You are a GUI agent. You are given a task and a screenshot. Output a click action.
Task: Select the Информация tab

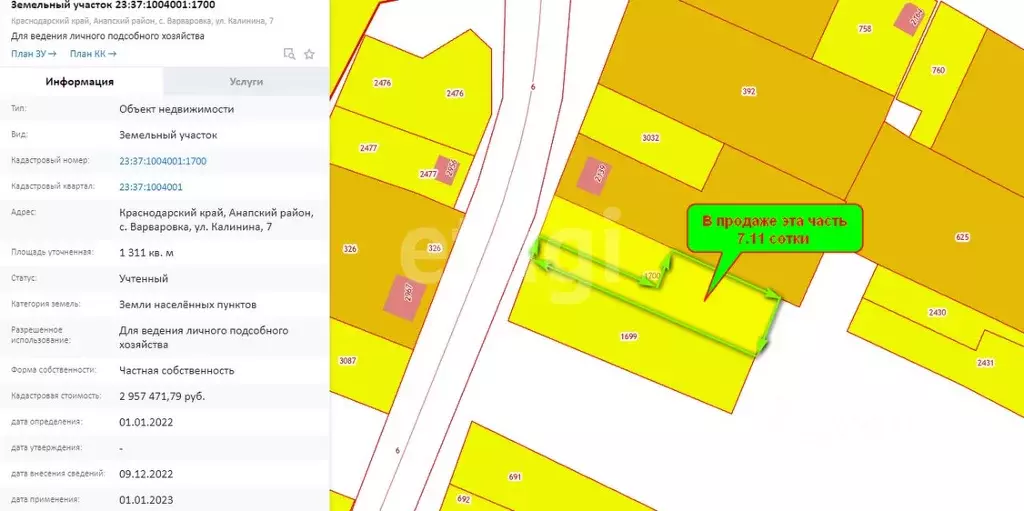point(81,82)
